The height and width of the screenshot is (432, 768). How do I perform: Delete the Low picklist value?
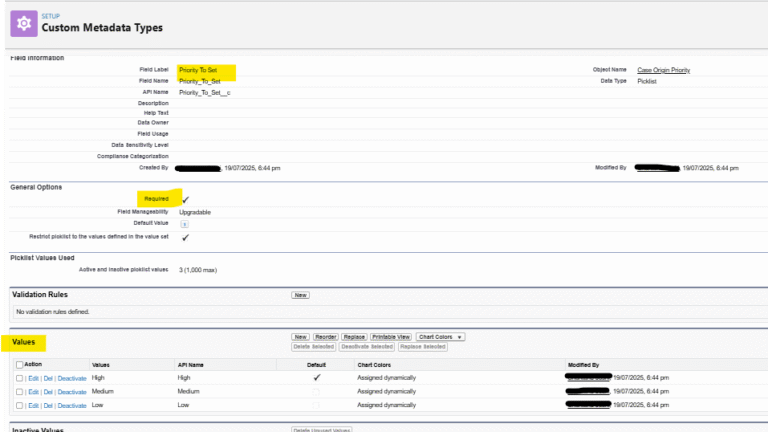click(x=48, y=406)
